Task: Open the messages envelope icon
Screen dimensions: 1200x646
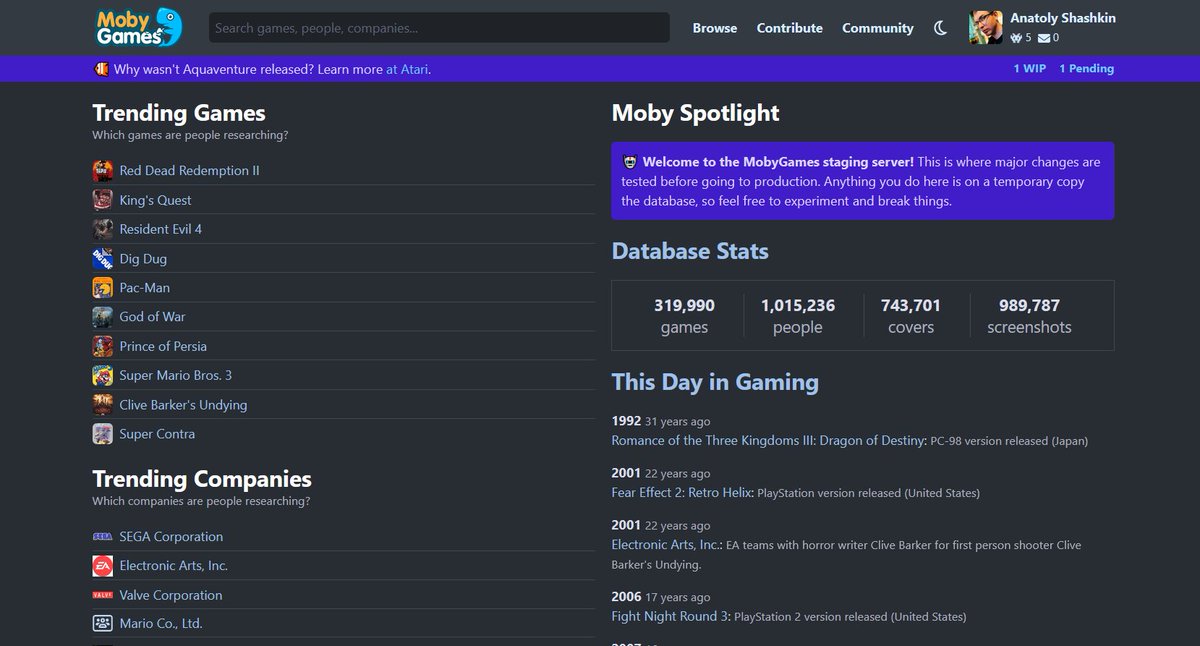Action: pos(1043,38)
